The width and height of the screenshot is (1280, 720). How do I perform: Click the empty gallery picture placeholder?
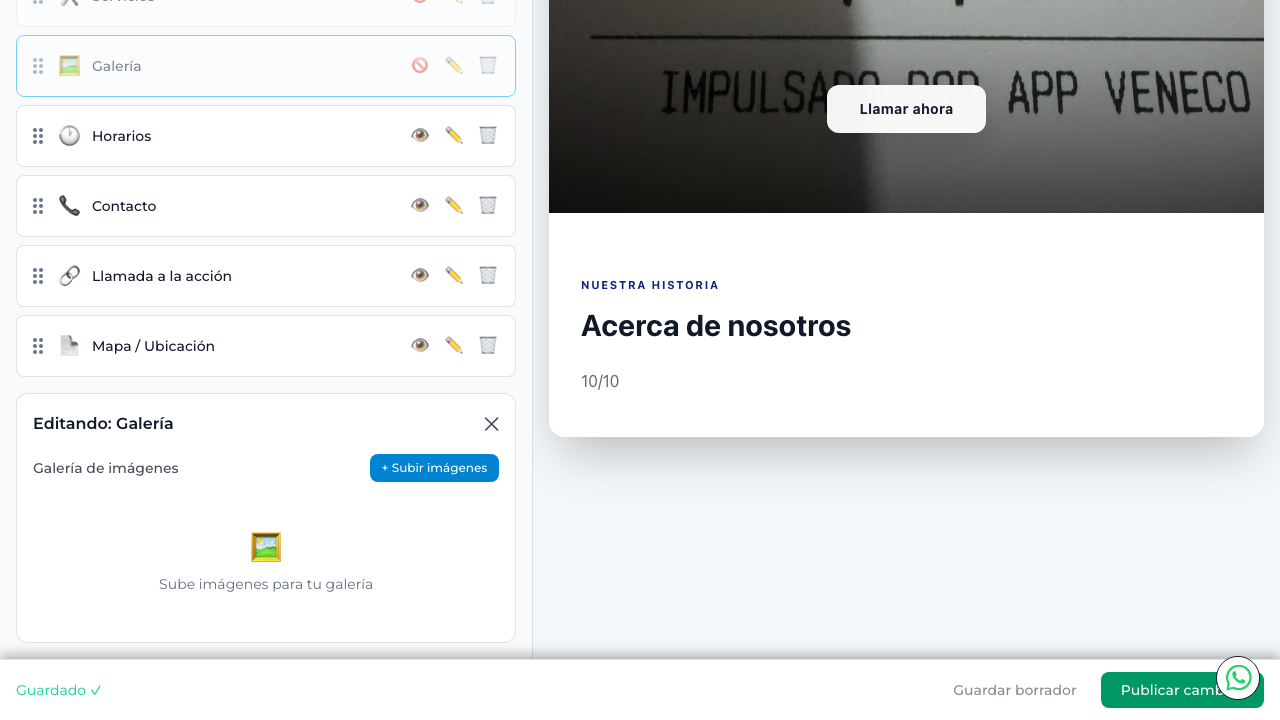pos(266,547)
